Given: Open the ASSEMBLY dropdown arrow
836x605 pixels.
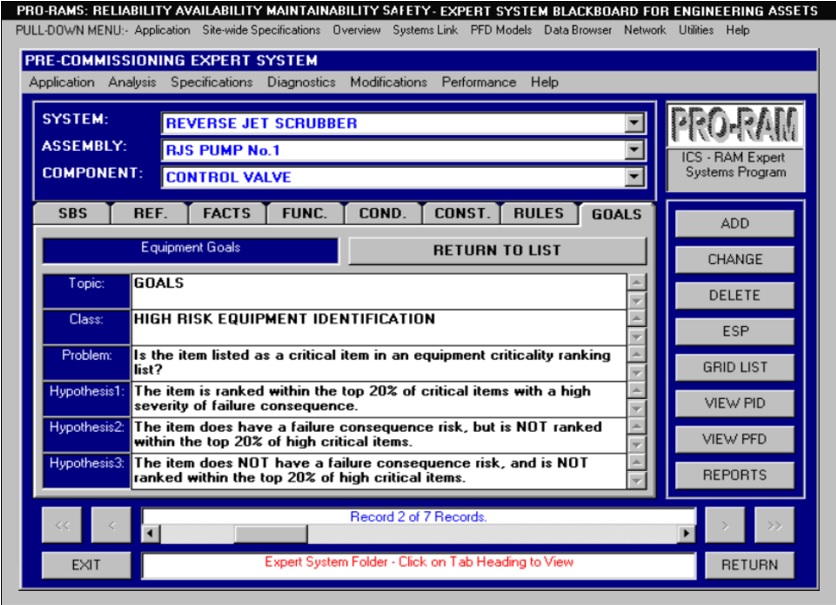Looking at the screenshot, I should tap(634, 150).
